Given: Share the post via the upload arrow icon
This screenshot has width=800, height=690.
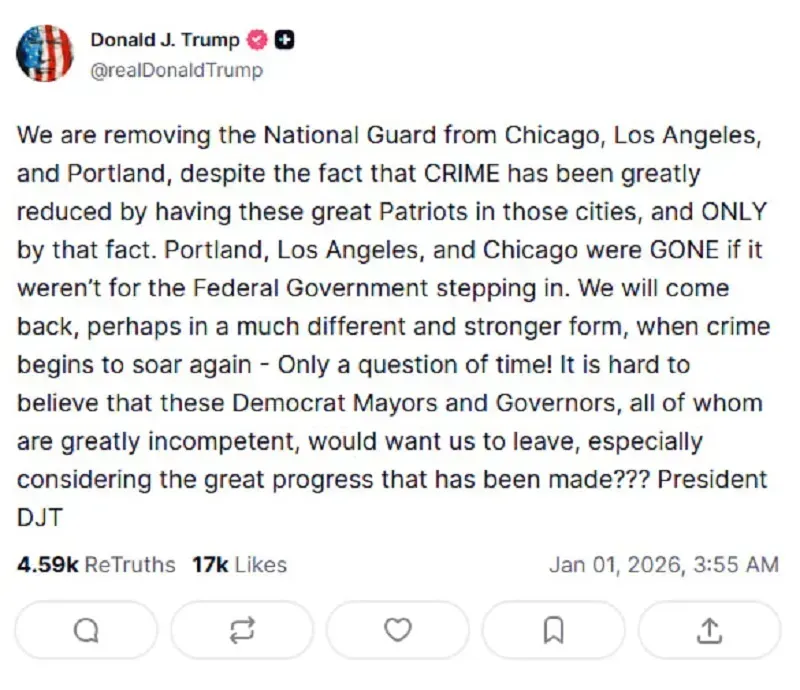Looking at the screenshot, I should click(710, 630).
